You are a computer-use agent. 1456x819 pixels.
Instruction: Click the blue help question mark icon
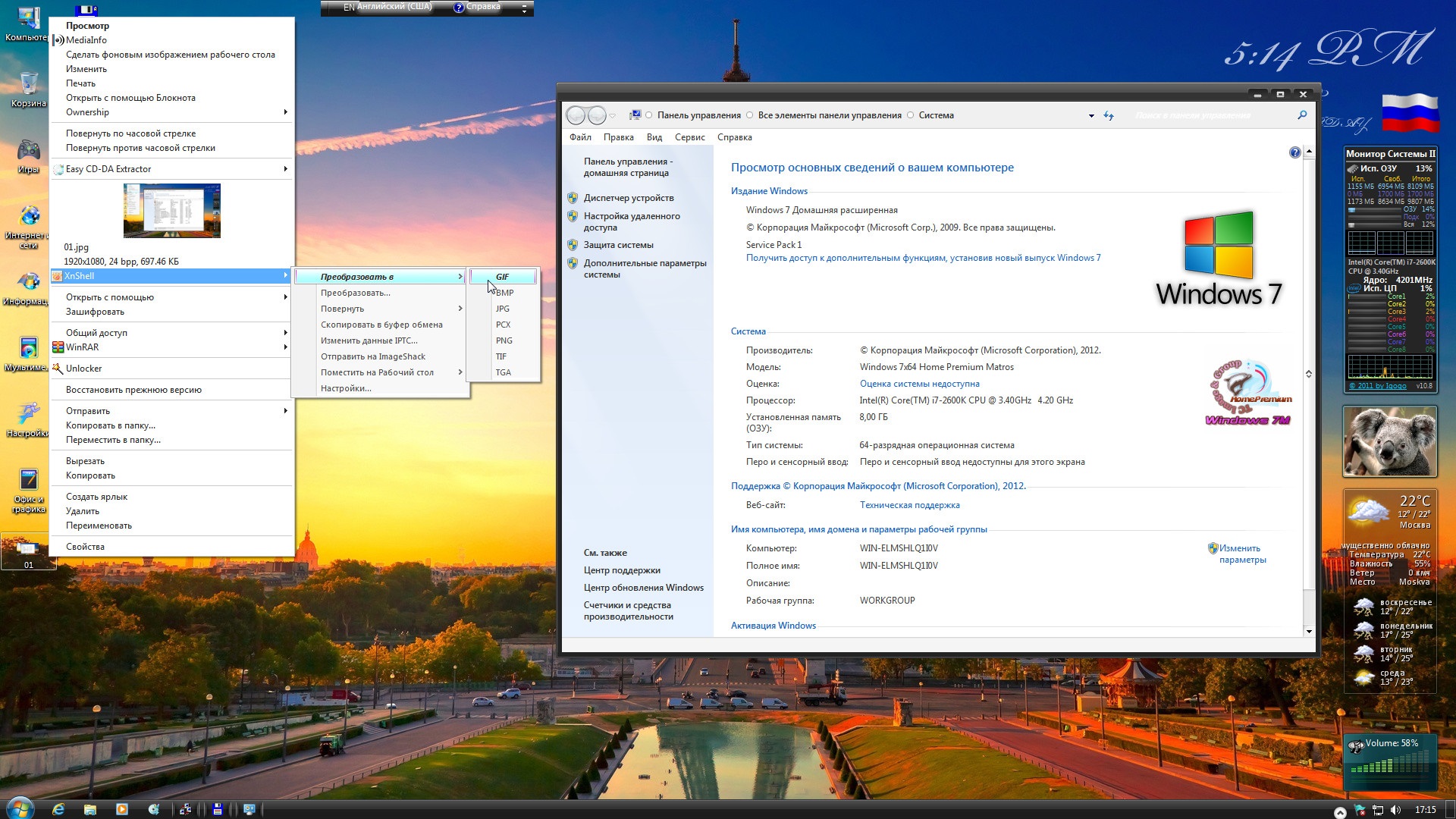click(1294, 152)
